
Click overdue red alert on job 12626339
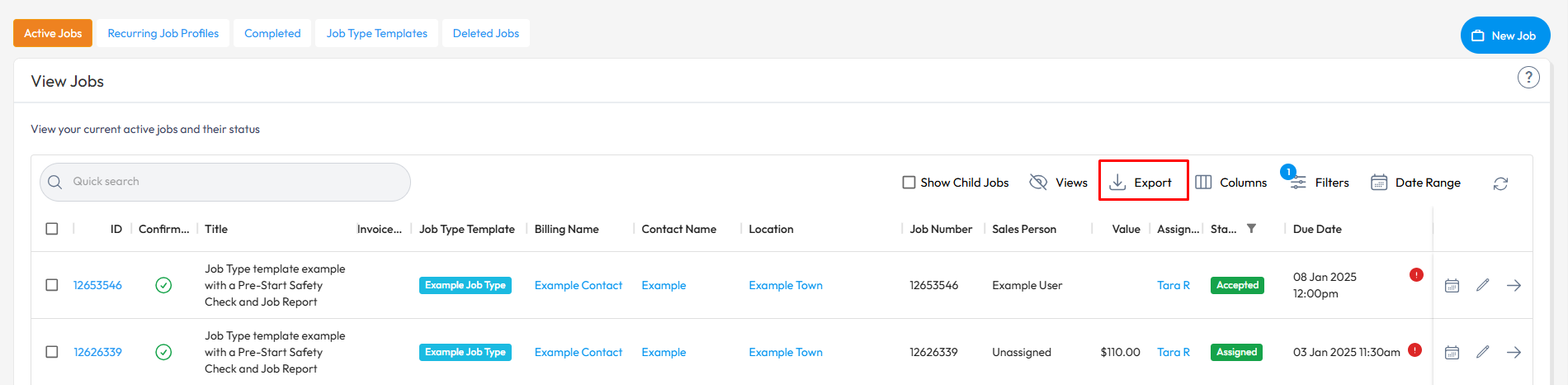[x=1415, y=349]
